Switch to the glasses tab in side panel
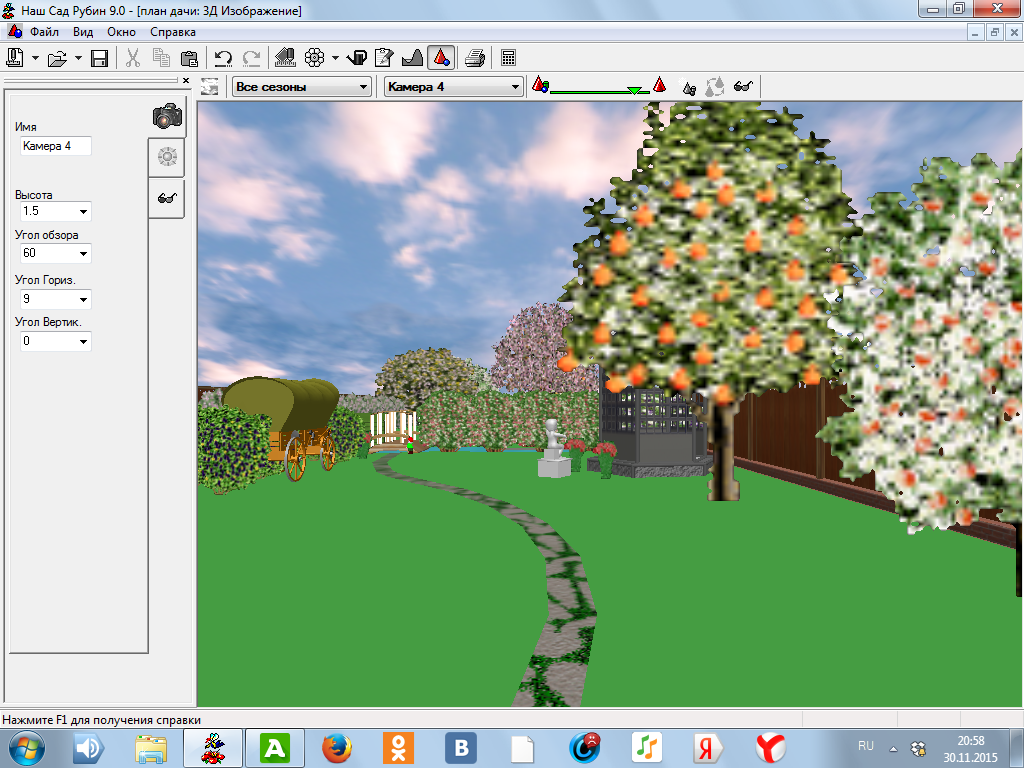The height and width of the screenshot is (768, 1024). click(x=166, y=198)
